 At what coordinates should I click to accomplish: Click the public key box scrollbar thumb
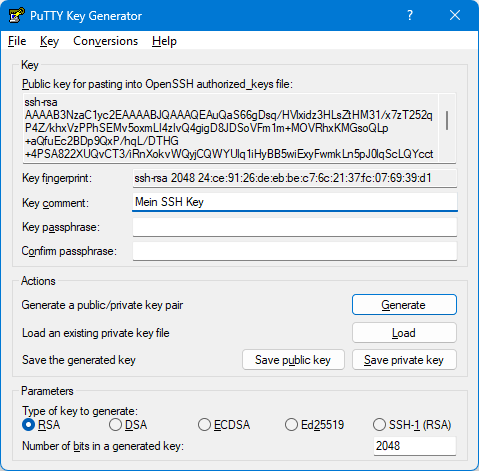point(447,120)
